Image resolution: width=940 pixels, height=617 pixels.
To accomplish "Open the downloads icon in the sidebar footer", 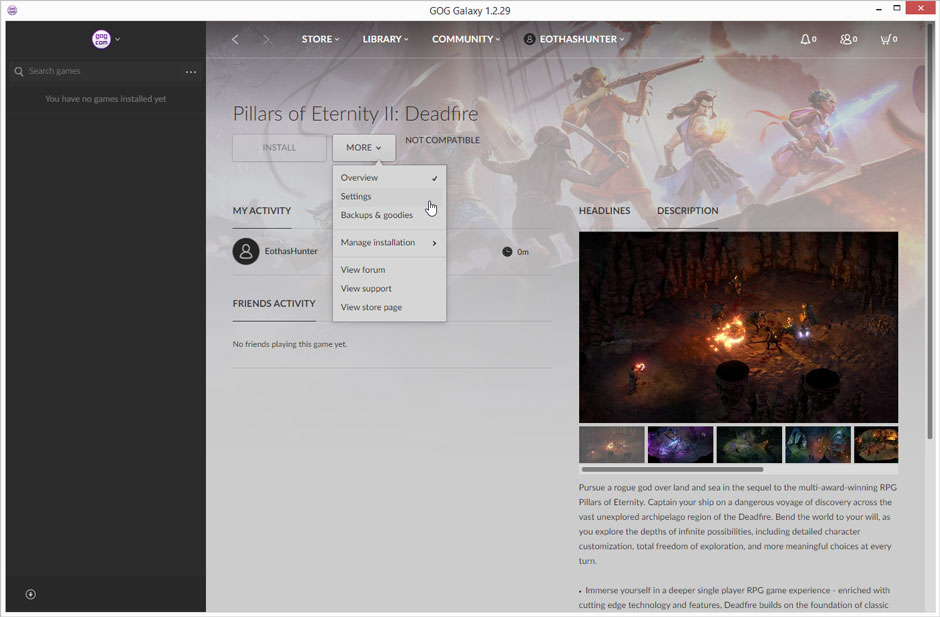I will (31, 594).
